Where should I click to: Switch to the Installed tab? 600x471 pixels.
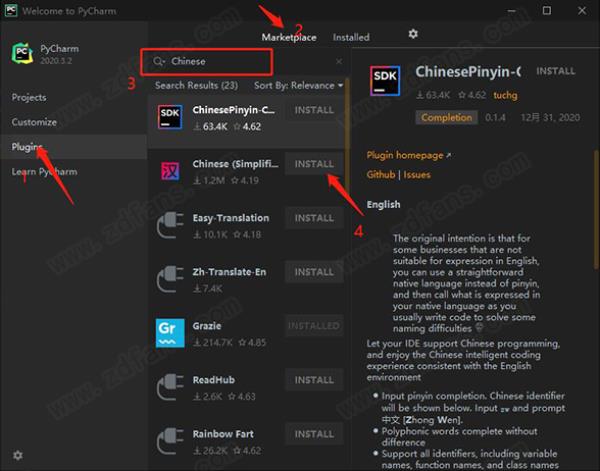351,37
